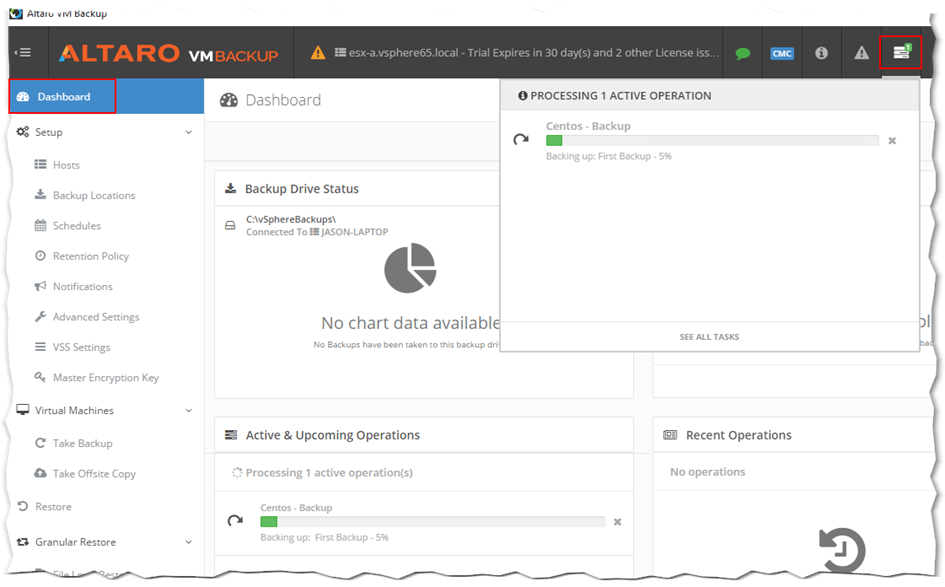945x587 pixels.
Task: Select Take Offsite Copy
Action: pyautogui.click(x=94, y=474)
